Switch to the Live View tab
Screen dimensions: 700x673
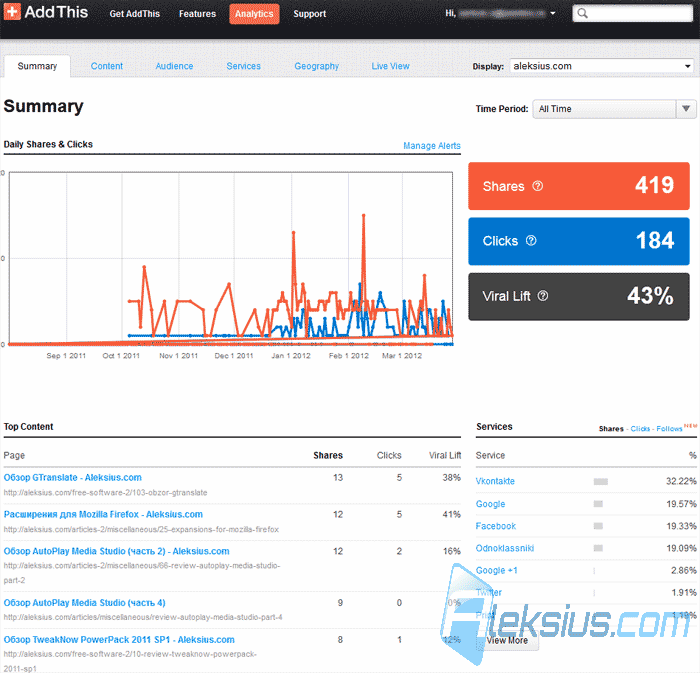click(x=390, y=66)
